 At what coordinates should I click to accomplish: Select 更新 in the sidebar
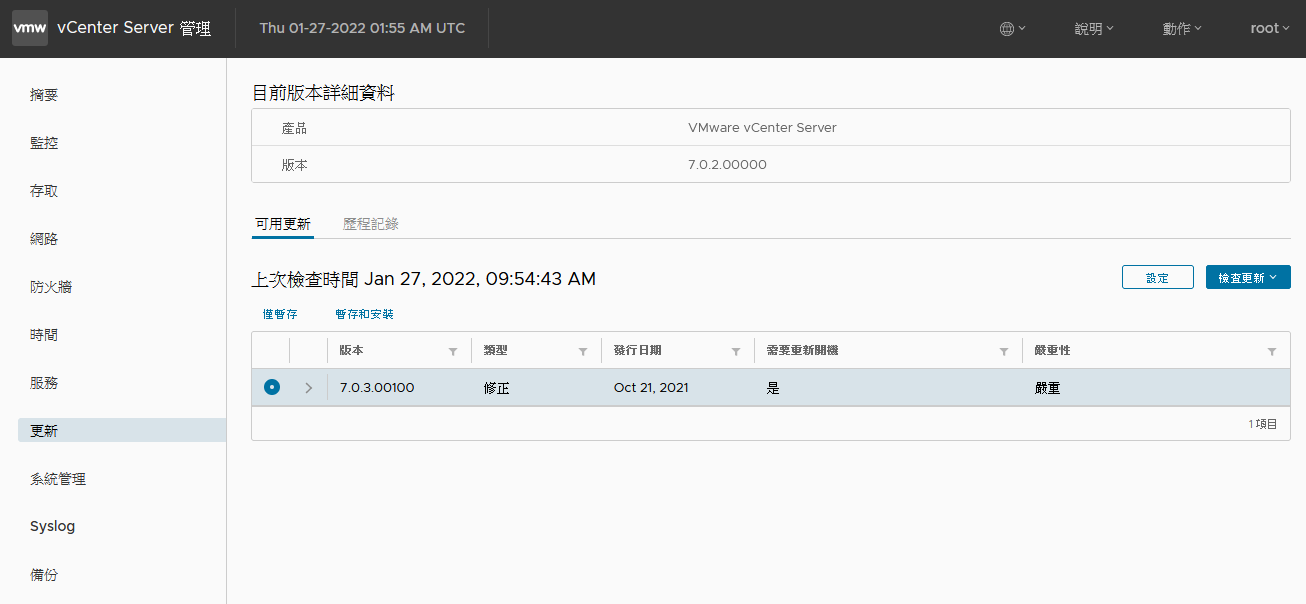[122, 430]
